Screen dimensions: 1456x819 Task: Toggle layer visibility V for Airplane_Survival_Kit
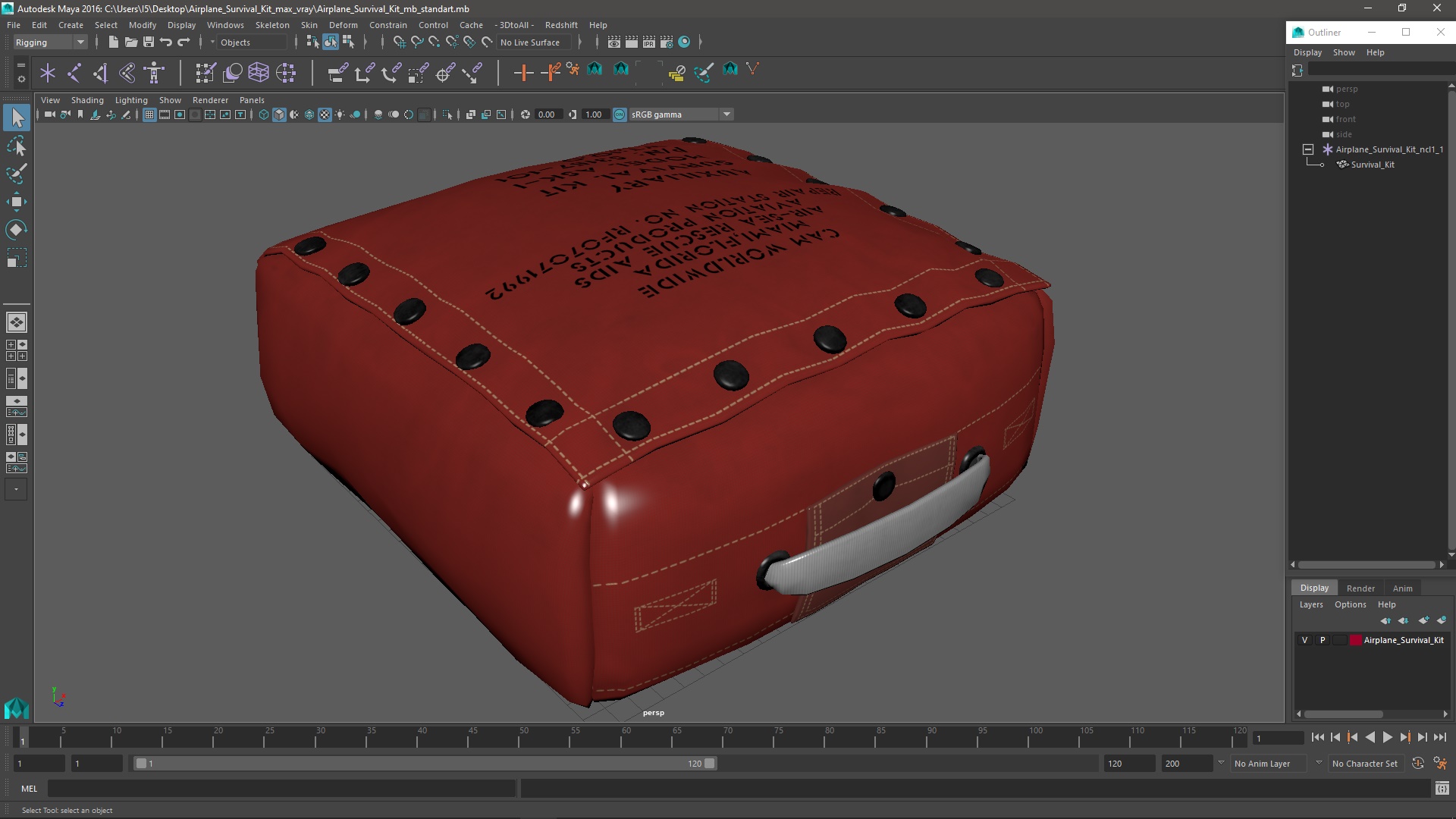click(x=1305, y=640)
